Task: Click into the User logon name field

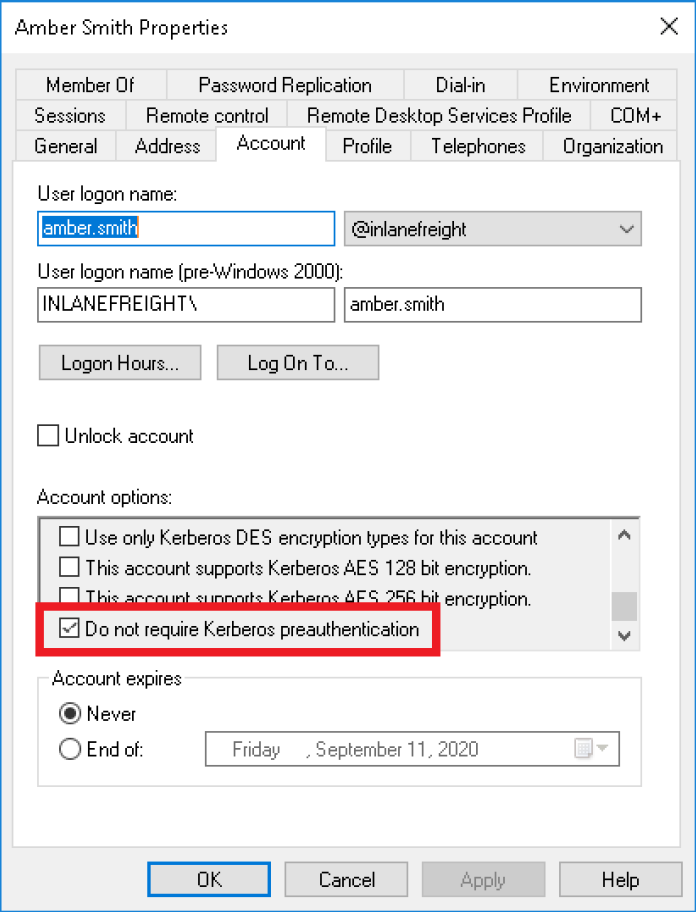Action: click(186, 229)
